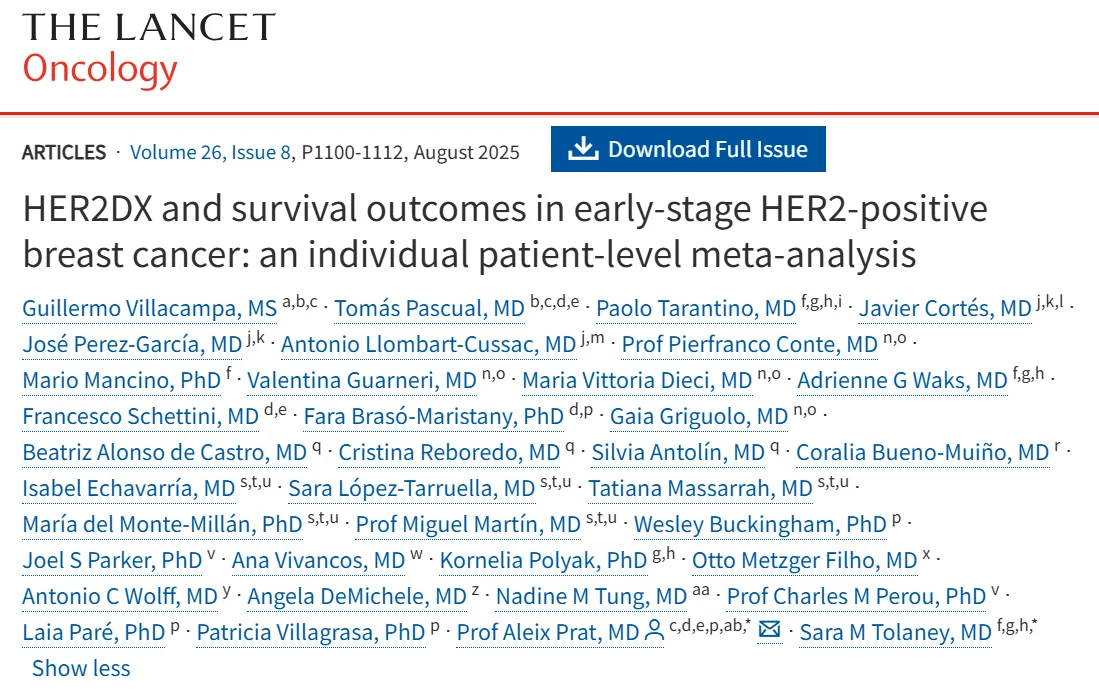The width and height of the screenshot is (1099, 689).
Task: Open Volume 26, Issue 8 link
Action: (211, 152)
